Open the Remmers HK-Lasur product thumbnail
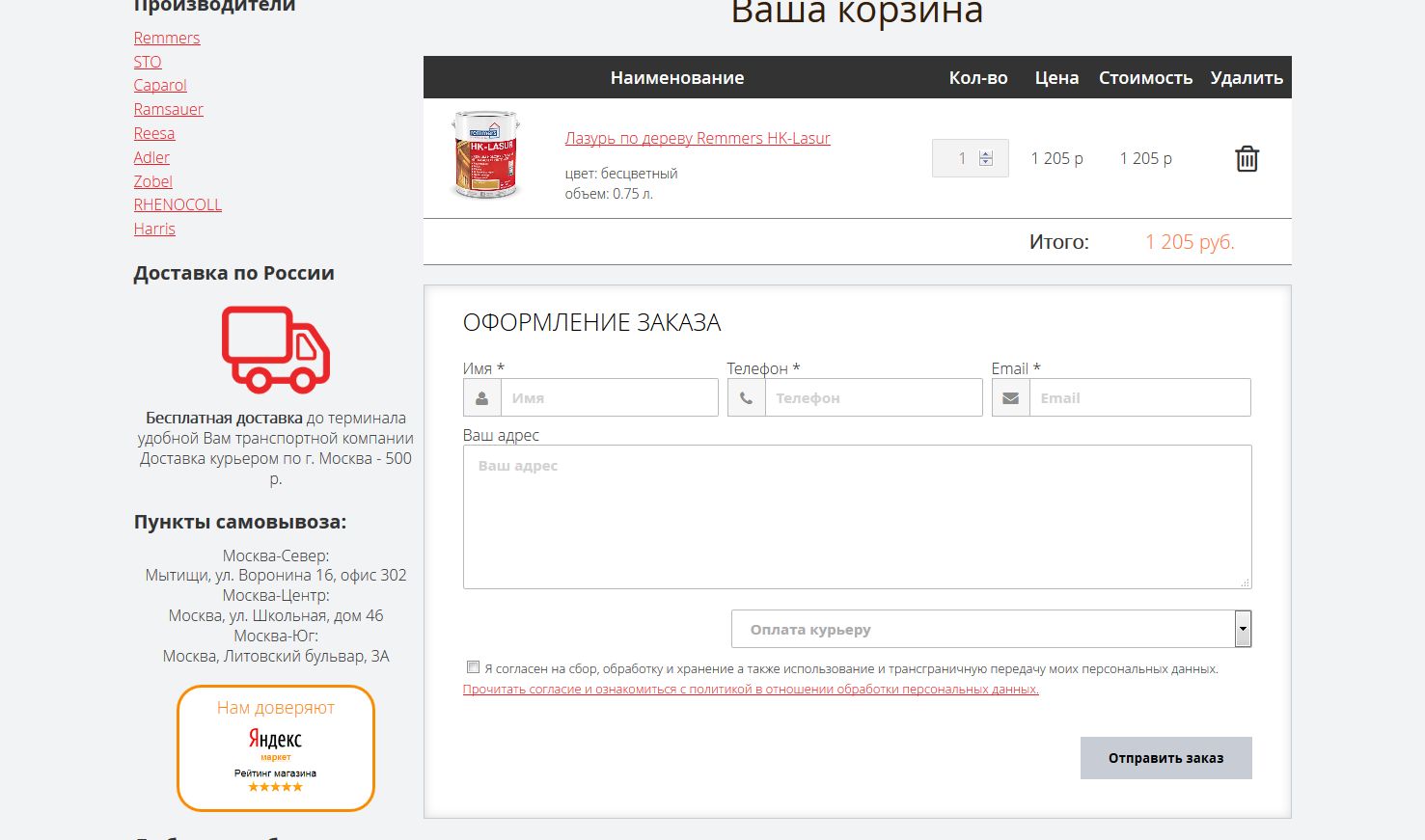Viewport: 1425px width, 840px height. (486, 154)
